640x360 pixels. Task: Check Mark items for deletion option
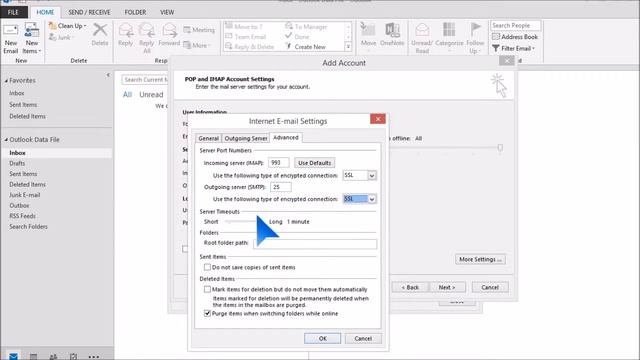point(207,289)
